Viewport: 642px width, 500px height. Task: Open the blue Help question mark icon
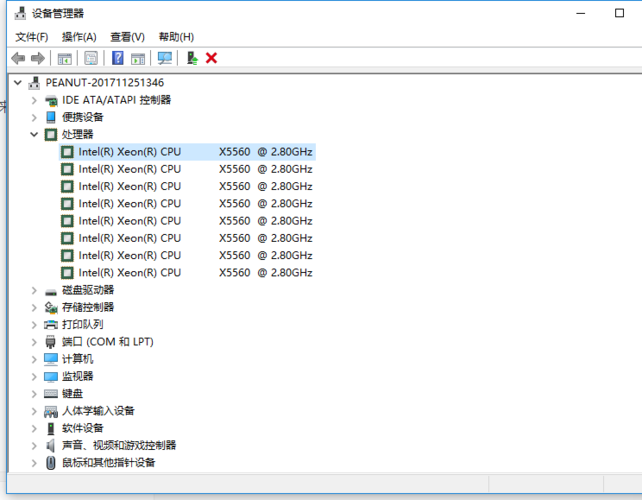point(118,58)
